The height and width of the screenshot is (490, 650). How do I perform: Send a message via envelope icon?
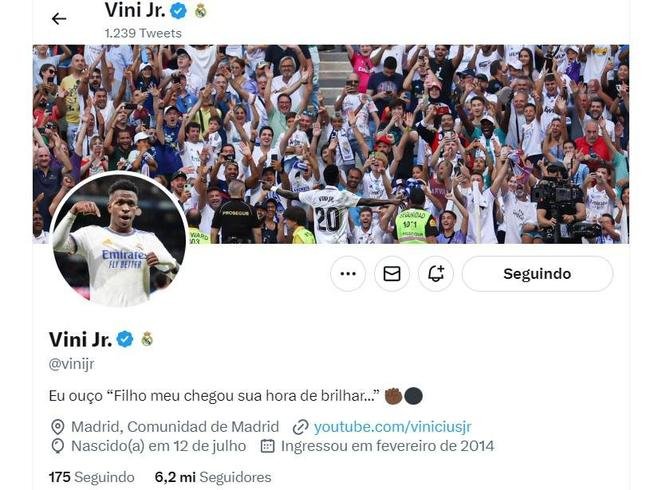(392, 274)
